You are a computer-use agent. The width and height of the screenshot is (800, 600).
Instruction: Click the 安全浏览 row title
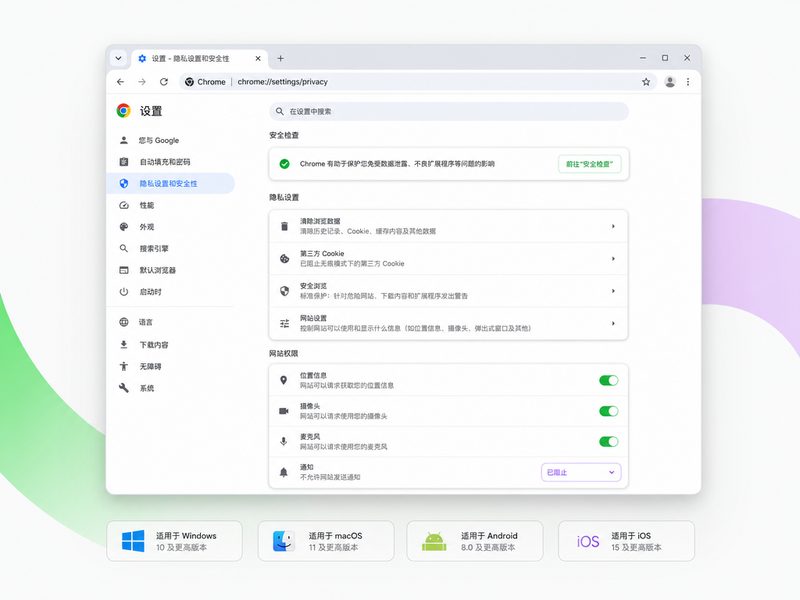click(313, 286)
